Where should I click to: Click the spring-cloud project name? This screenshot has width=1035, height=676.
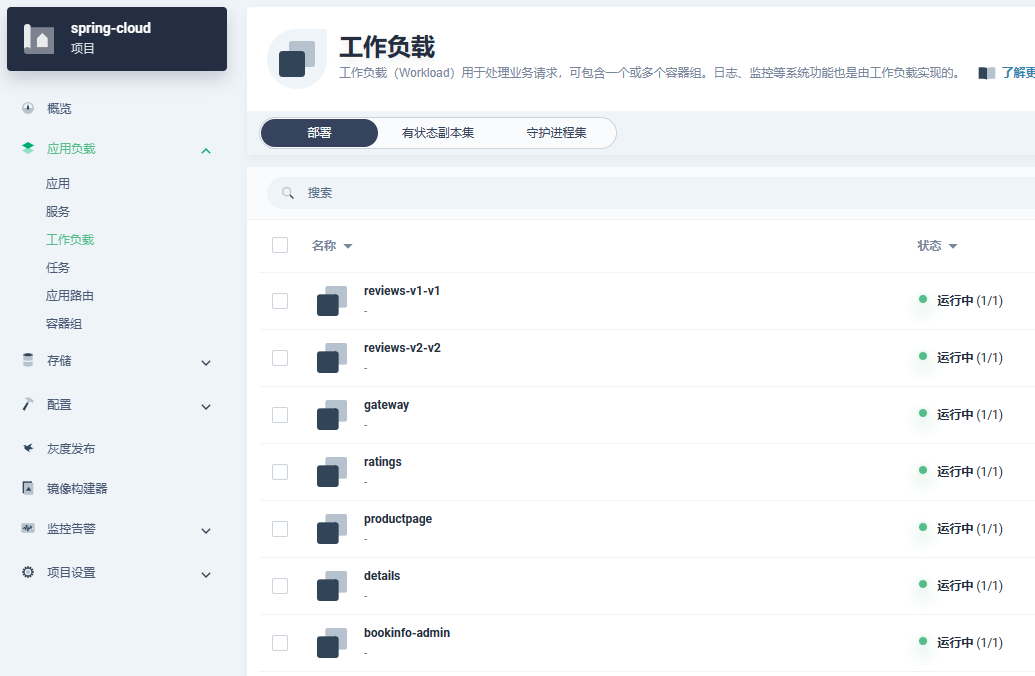click(x=111, y=28)
